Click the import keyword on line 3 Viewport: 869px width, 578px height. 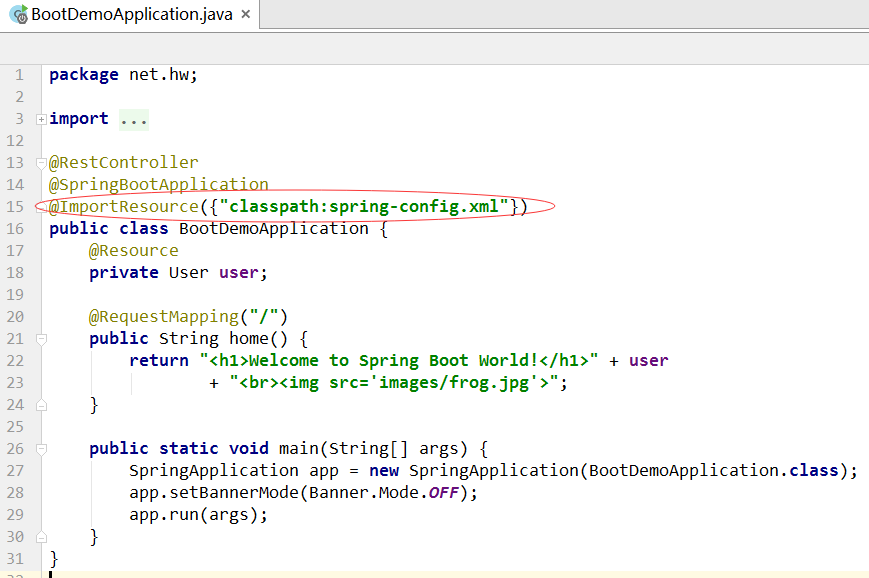(x=79, y=119)
